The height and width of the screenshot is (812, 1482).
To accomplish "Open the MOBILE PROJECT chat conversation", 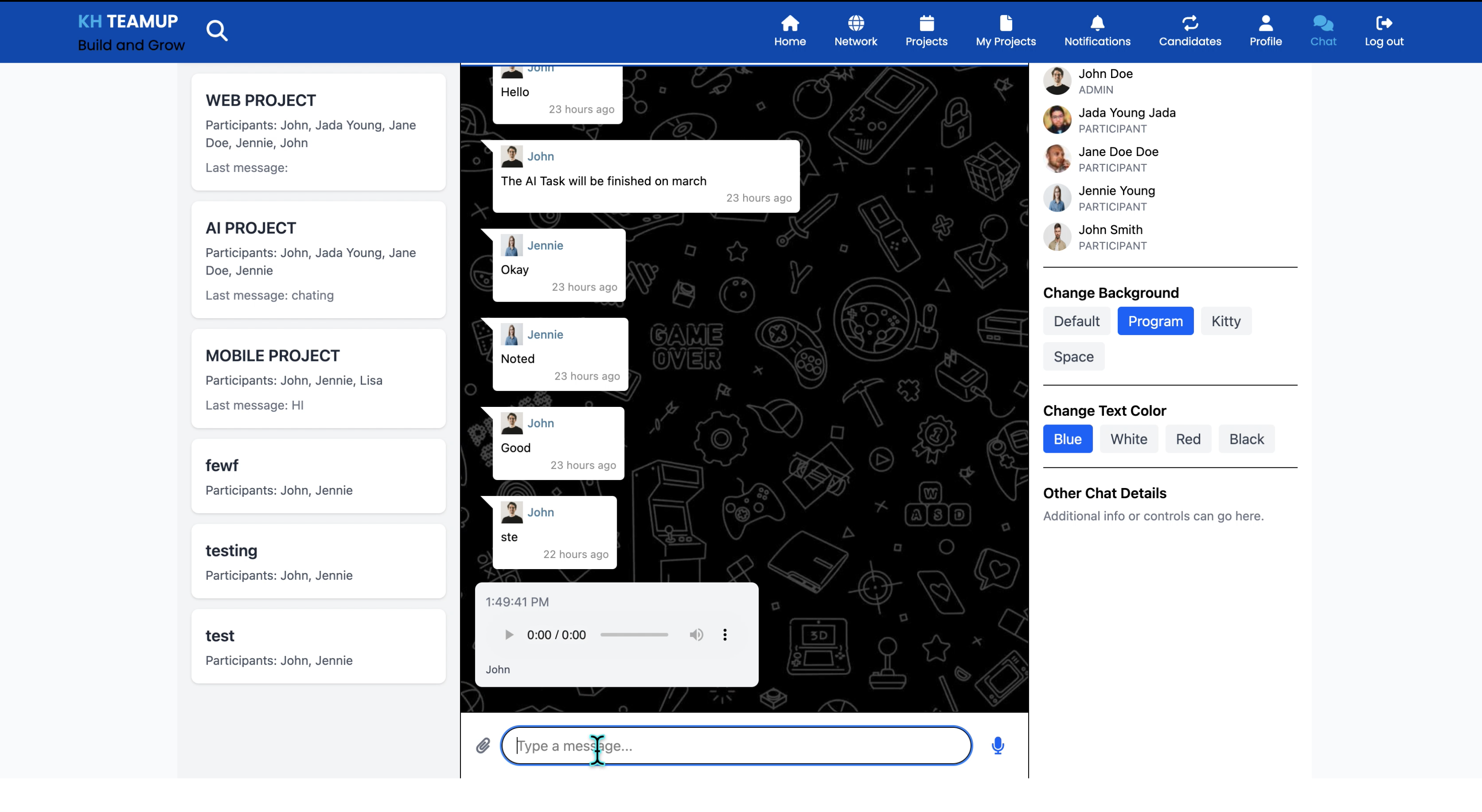I will coord(318,379).
